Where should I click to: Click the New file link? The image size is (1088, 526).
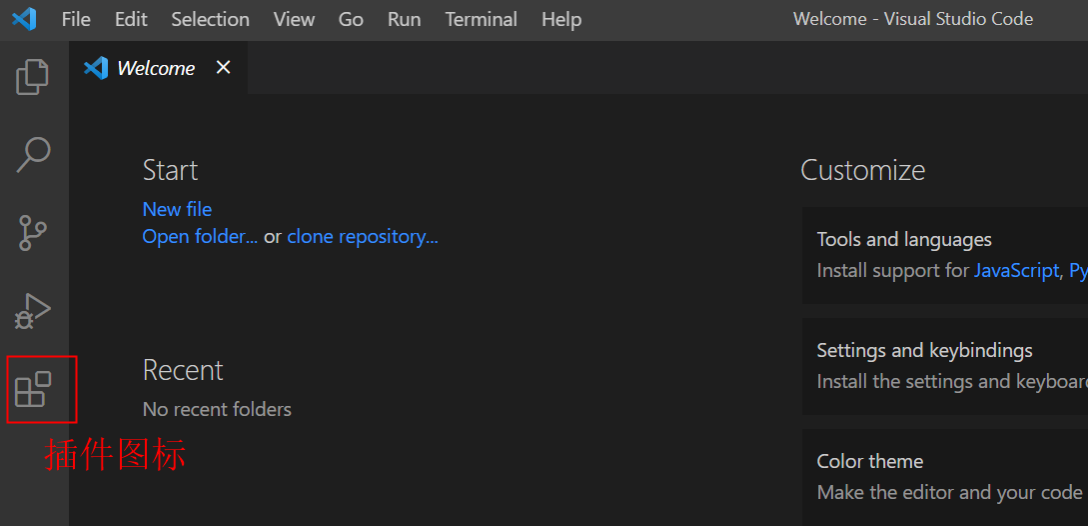point(177,209)
